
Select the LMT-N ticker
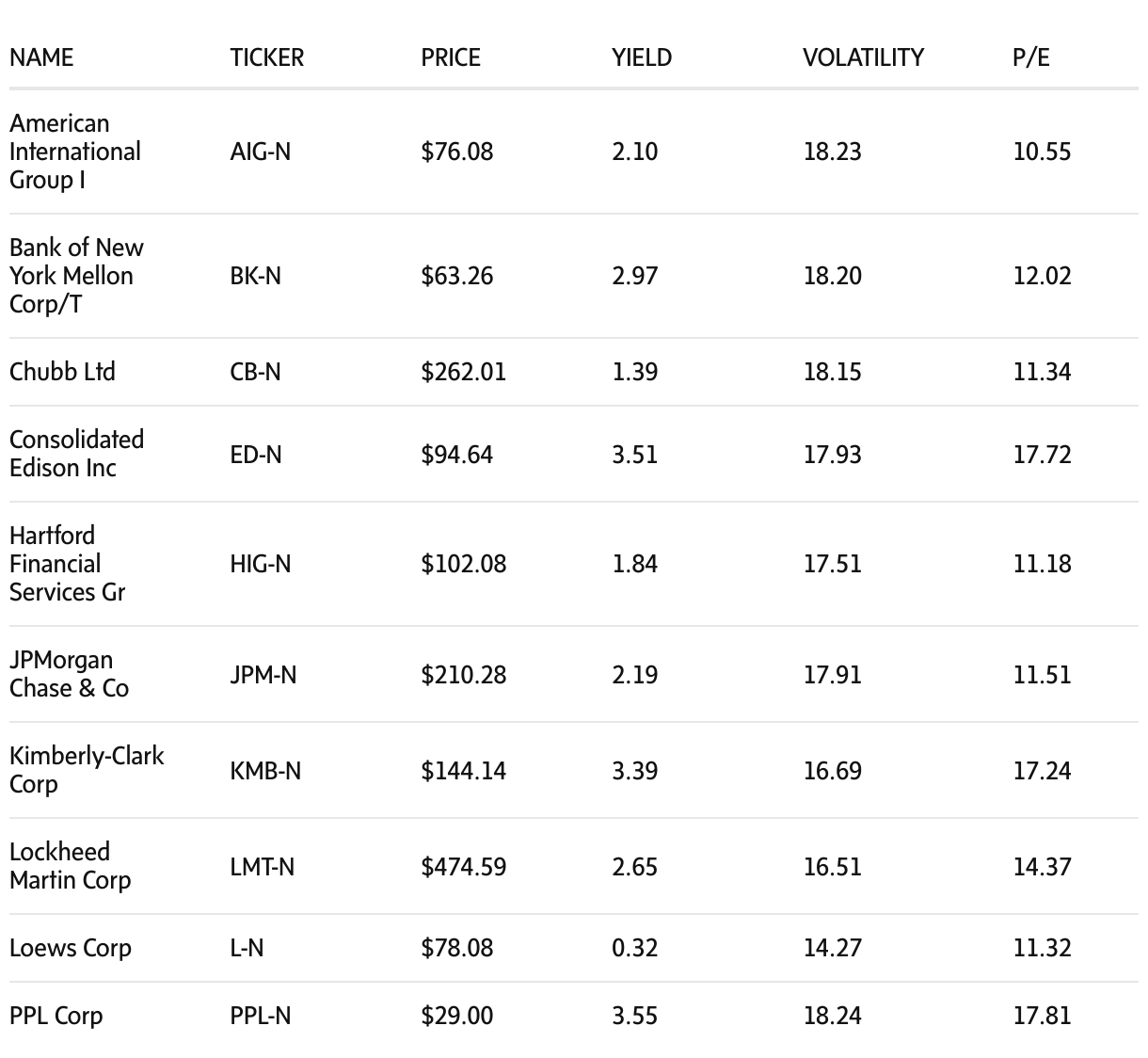263,867
